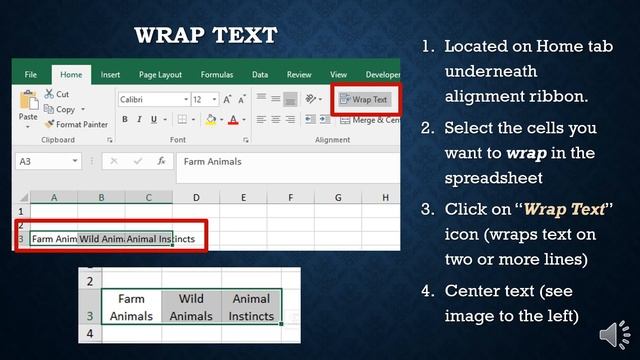The height and width of the screenshot is (360, 640).
Task: Click the Copy icon
Action: [x=49, y=109]
